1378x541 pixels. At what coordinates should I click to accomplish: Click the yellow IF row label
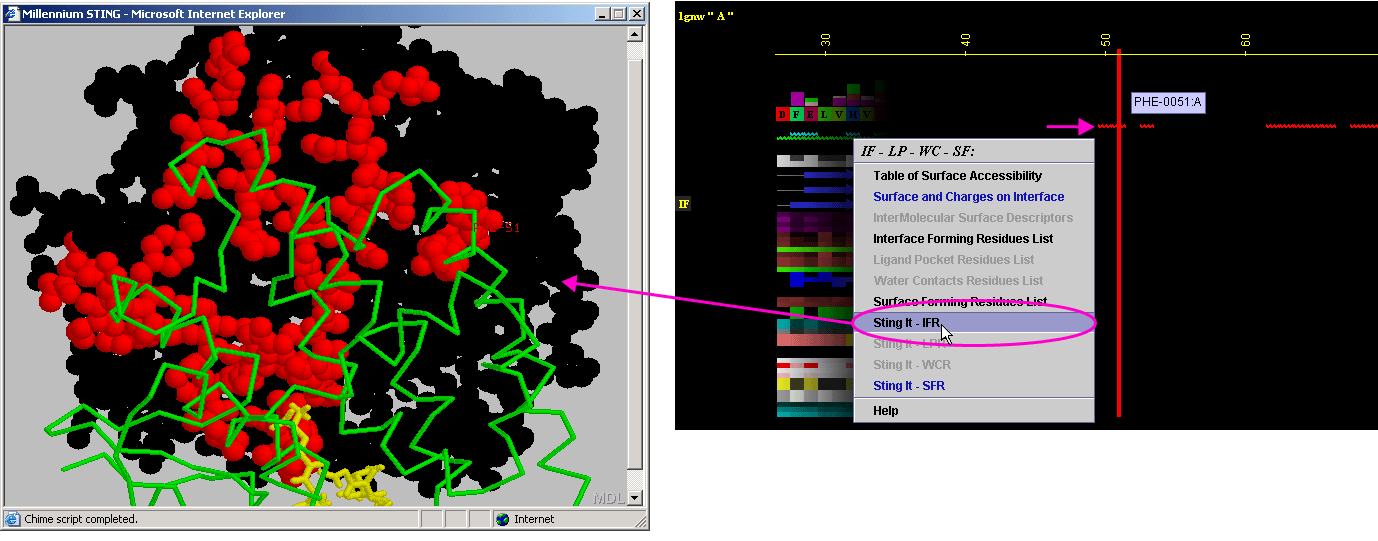(x=684, y=204)
